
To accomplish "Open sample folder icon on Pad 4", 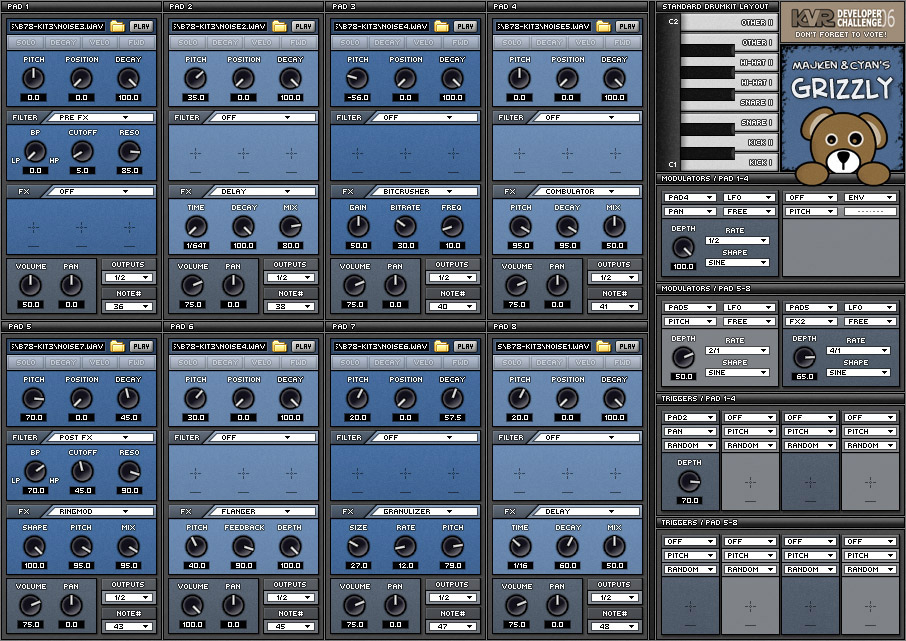I will coord(603,26).
